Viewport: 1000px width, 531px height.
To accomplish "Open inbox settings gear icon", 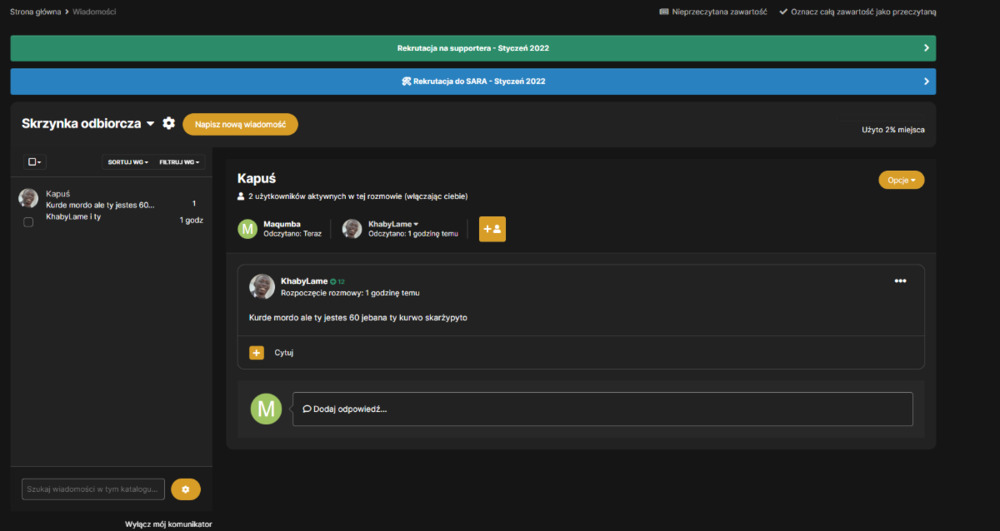I will (x=168, y=123).
